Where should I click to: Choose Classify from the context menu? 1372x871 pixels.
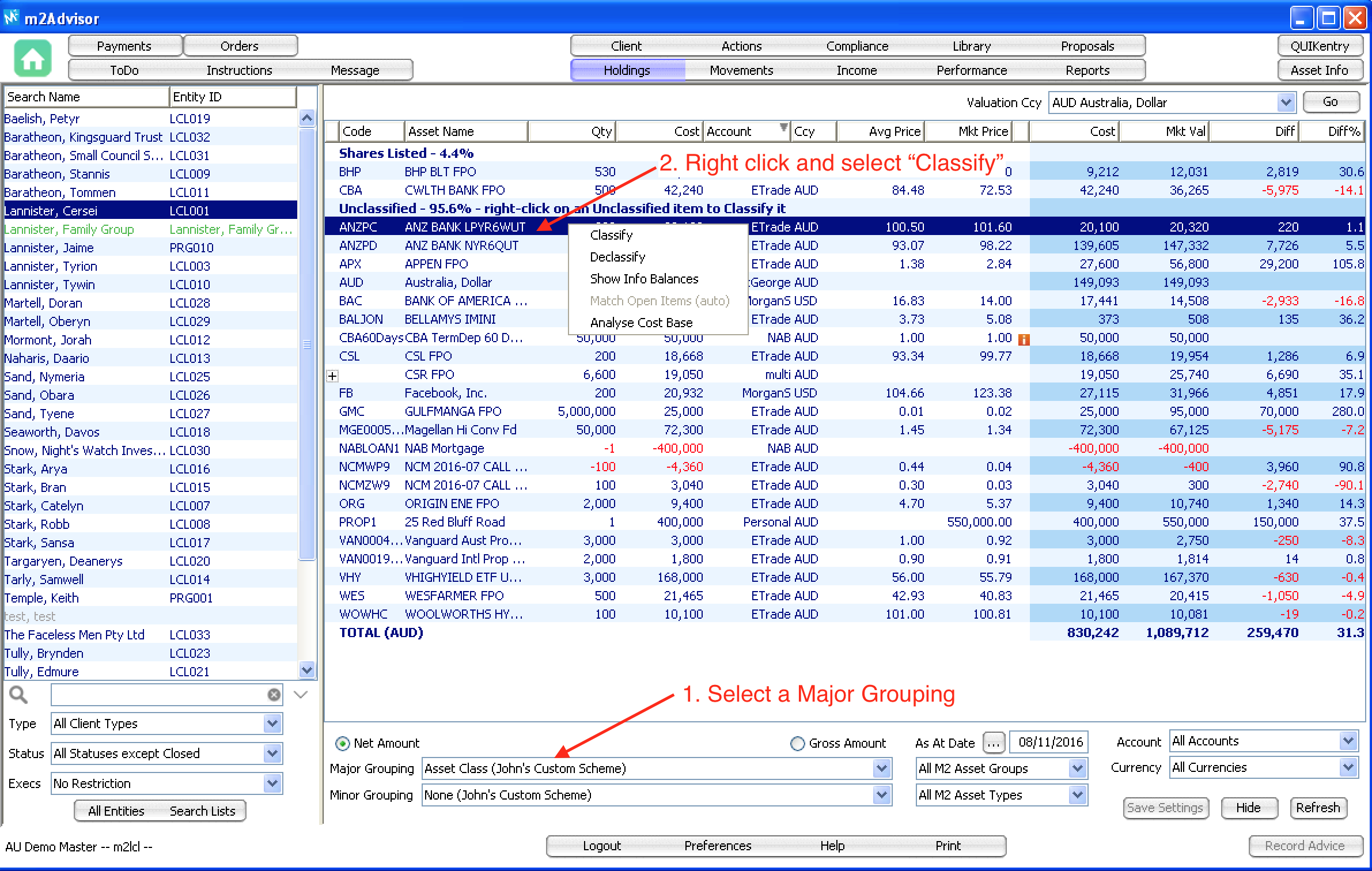point(611,235)
